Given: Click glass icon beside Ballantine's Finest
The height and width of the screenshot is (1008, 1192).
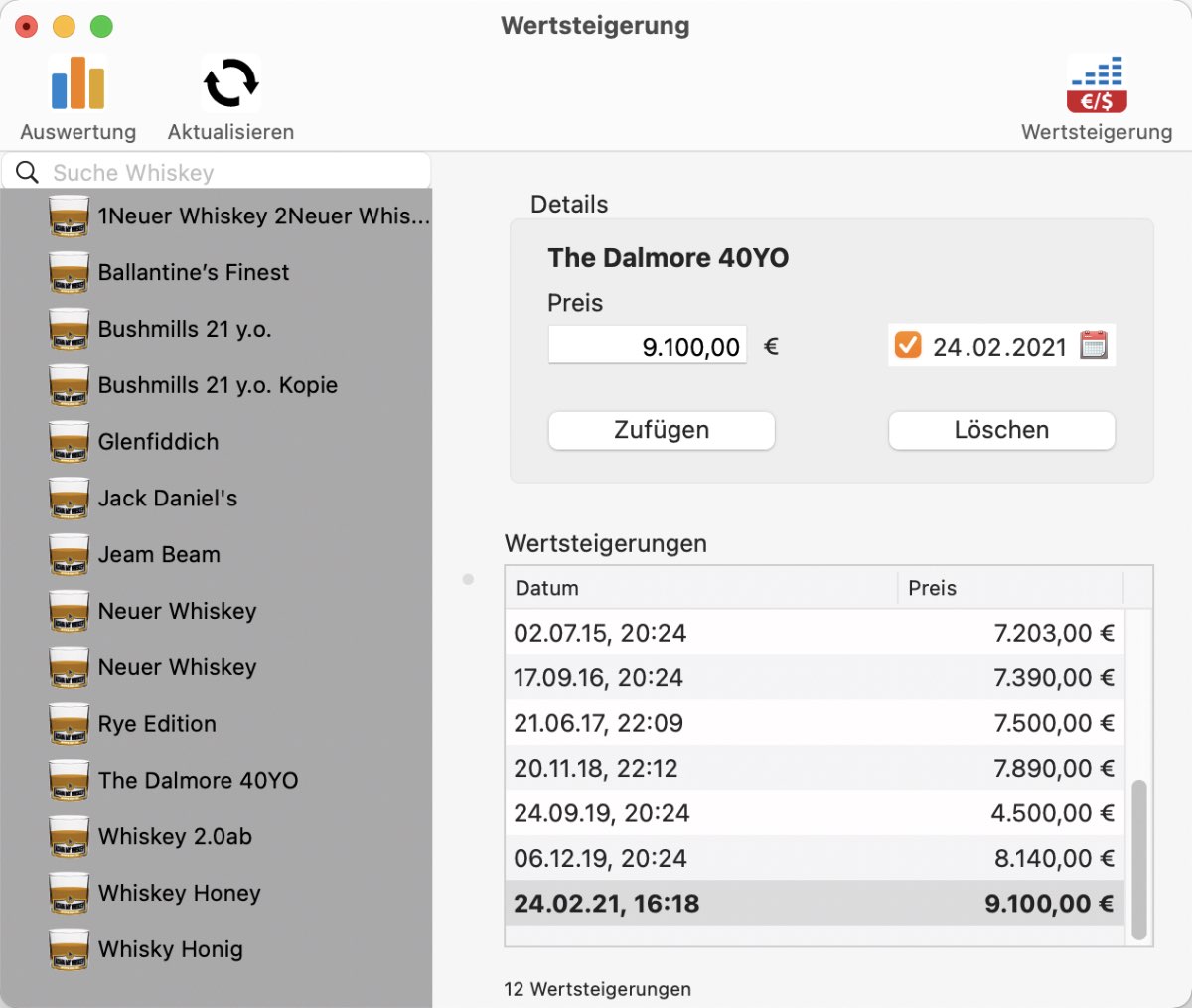Looking at the screenshot, I should click(x=70, y=272).
